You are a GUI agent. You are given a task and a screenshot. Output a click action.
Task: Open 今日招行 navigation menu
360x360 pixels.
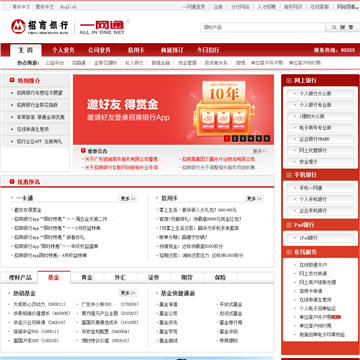tap(208, 50)
